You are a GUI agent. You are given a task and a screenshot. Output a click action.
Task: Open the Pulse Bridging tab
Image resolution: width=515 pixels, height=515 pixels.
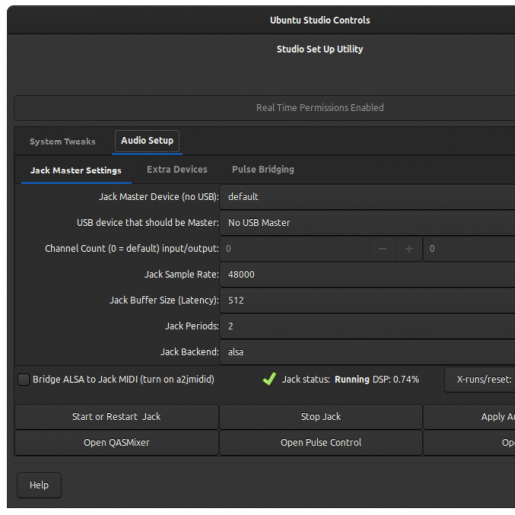(x=263, y=169)
